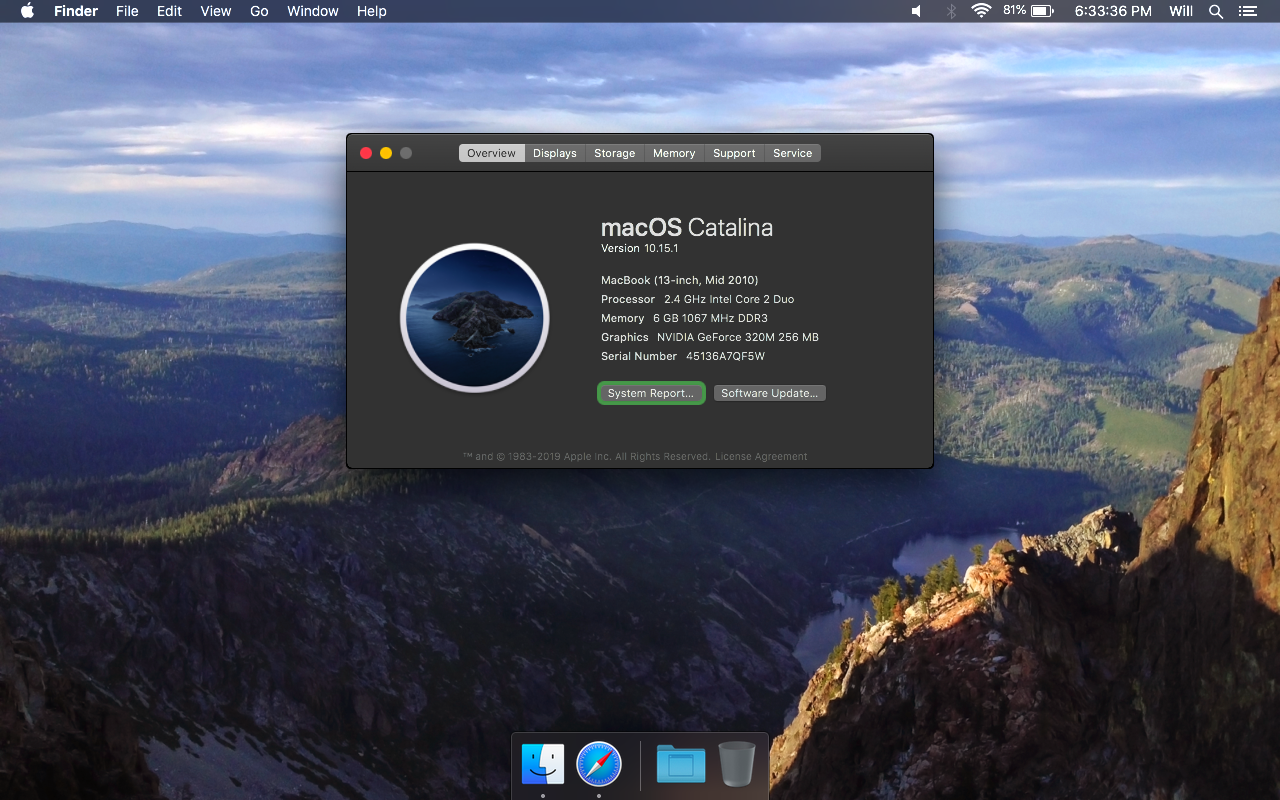Switch to the Memory tab
Viewport: 1280px width, 800px height.
coord(674,153)
